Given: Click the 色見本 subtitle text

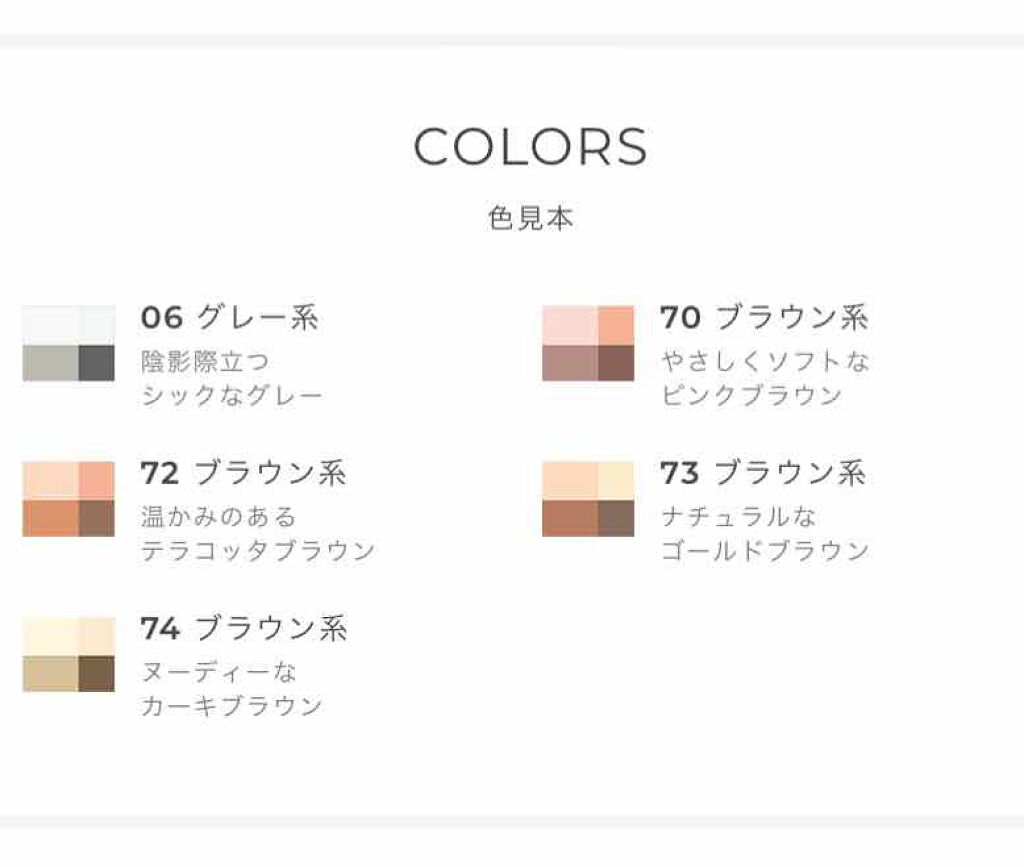Looking at the screenshot, I should [531, 219].
